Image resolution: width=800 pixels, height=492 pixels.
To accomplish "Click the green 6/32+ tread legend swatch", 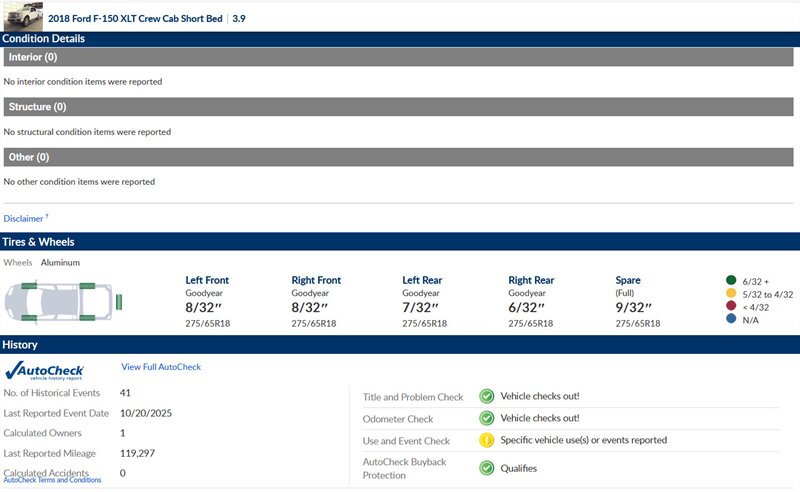I will pos(731,280).
